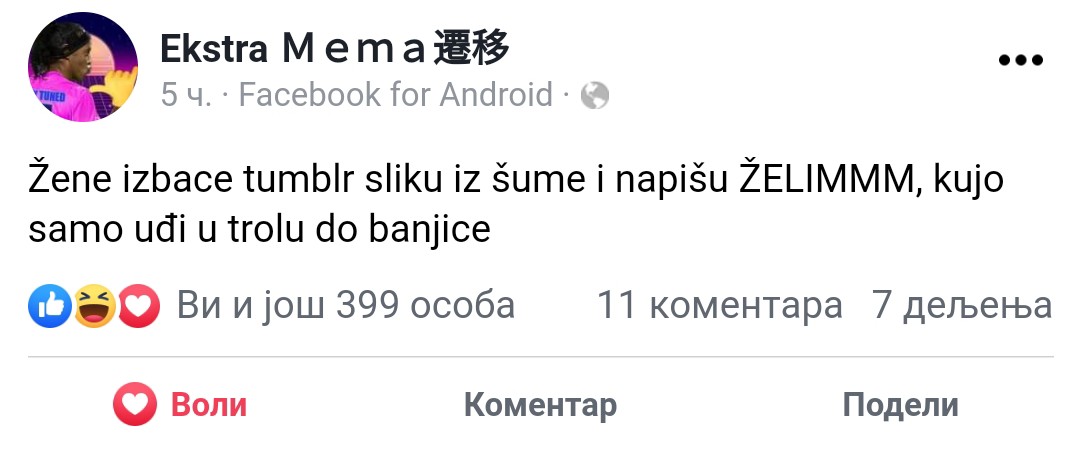
Task: Open the three-dot post options menu
Action: coord(1021,60)
